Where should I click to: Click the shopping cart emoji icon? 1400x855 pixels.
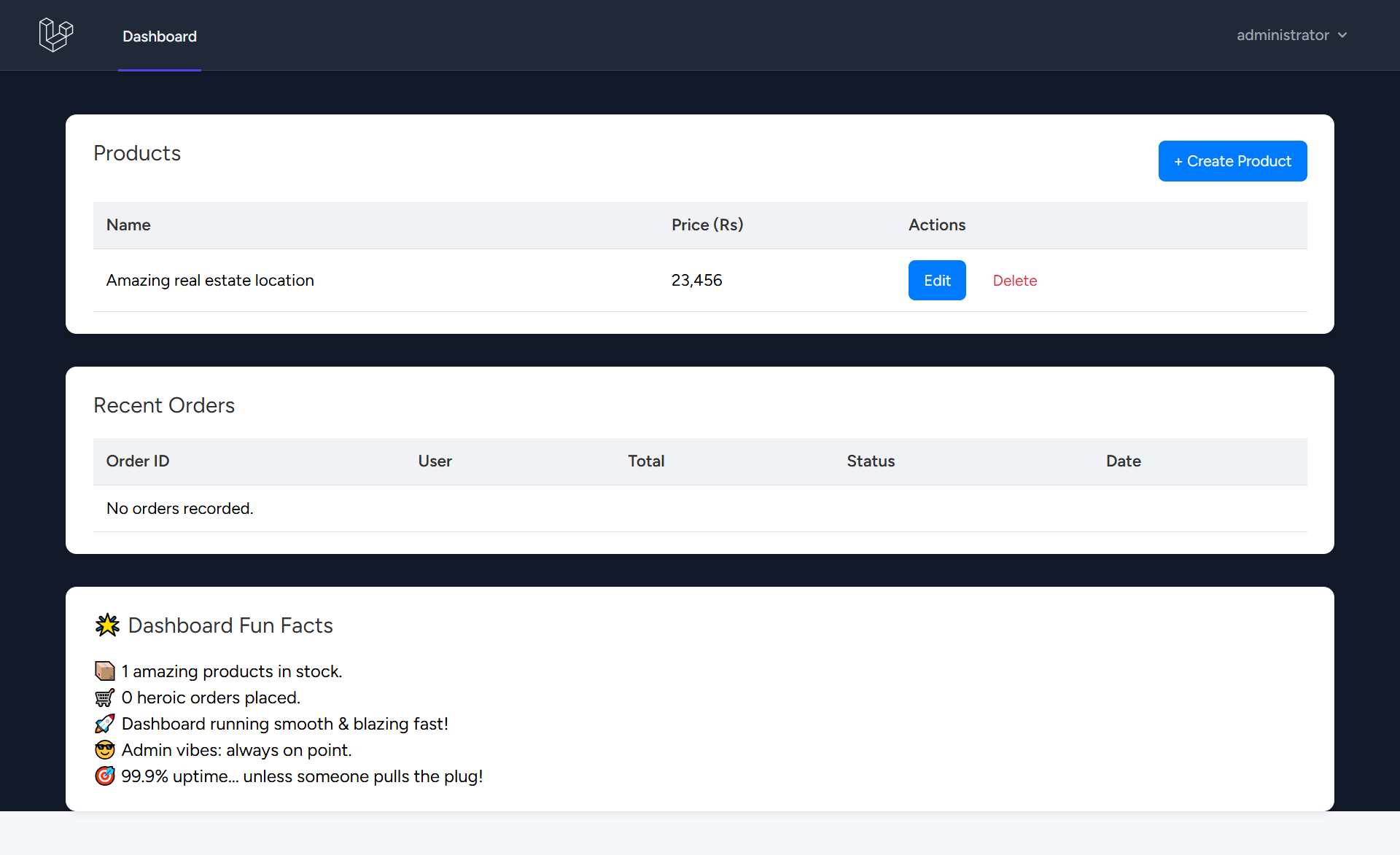(105, 698)
